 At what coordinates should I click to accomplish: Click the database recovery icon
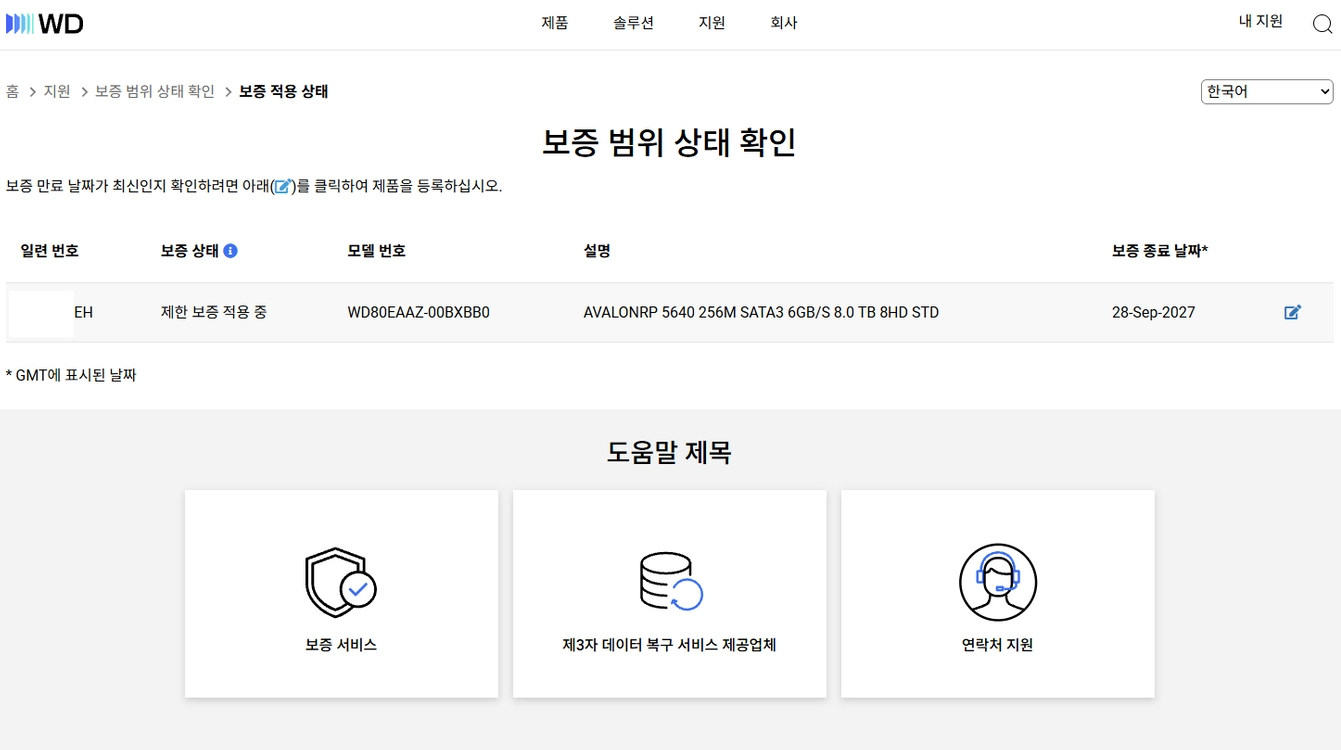click(670, 581)
